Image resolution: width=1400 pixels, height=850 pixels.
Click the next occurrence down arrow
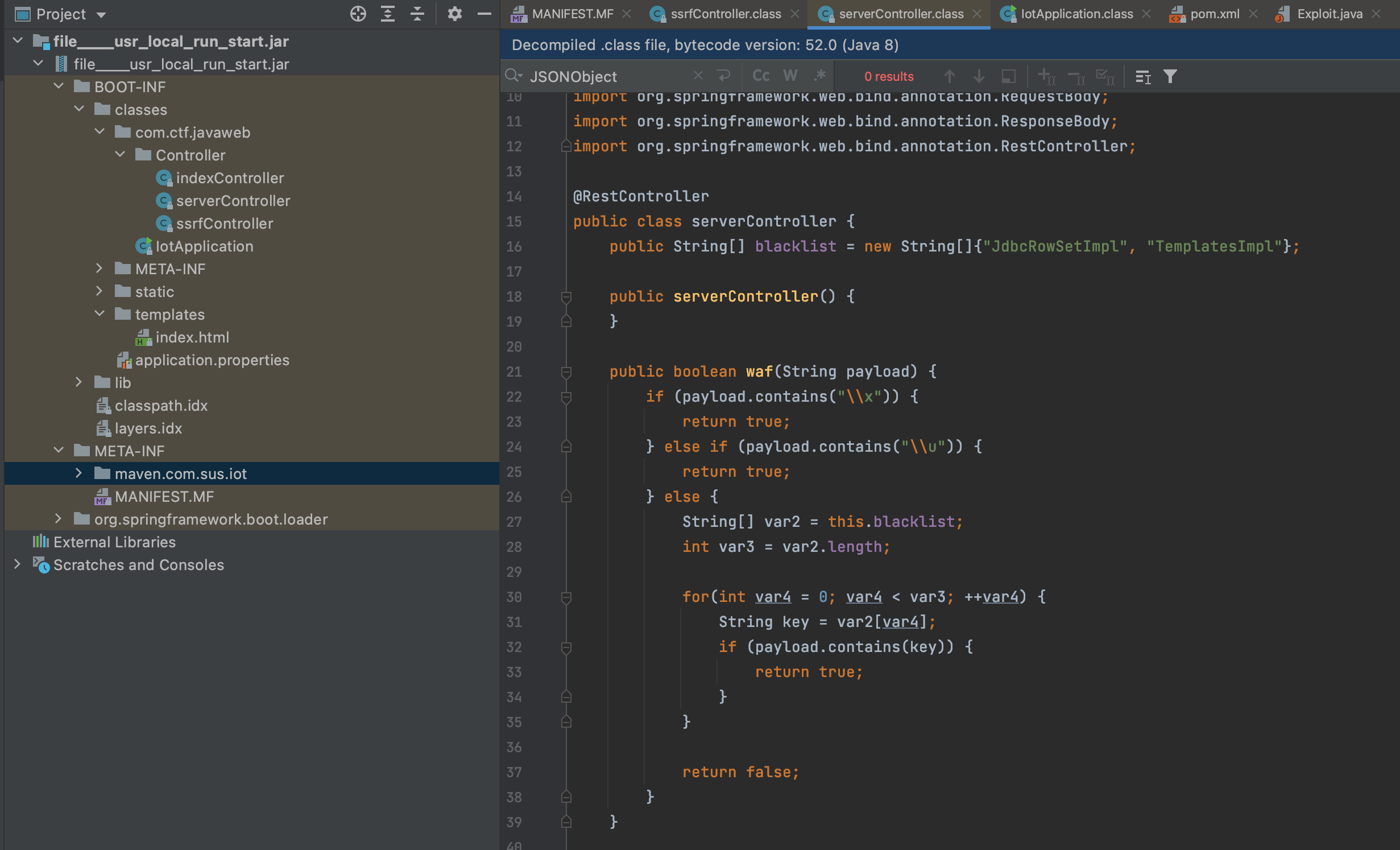pyautogui.click(x=979, y=76)
